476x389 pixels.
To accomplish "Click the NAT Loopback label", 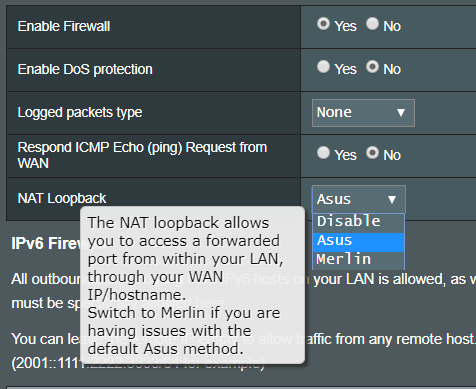I will coord(62,198).
